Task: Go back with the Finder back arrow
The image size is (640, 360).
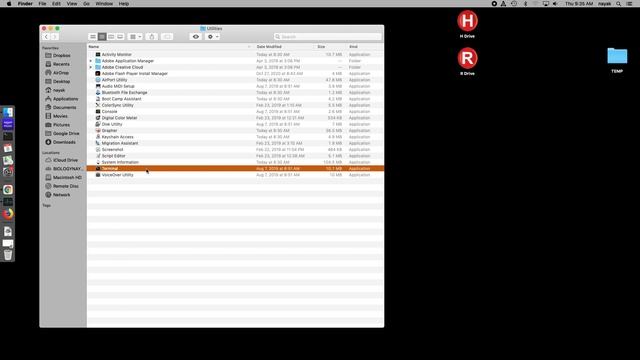Action: (x=46, y=37)
